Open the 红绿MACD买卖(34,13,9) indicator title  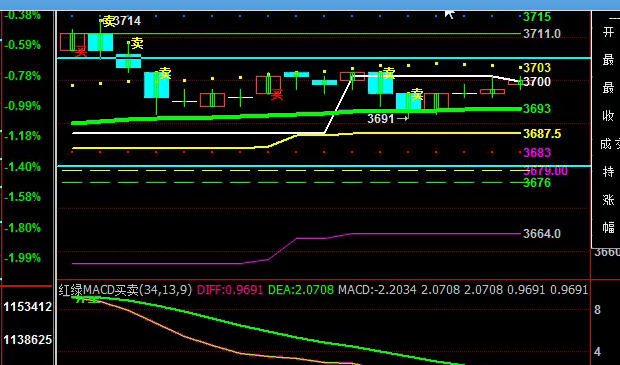pyautogui.click(x=125, y=290)
